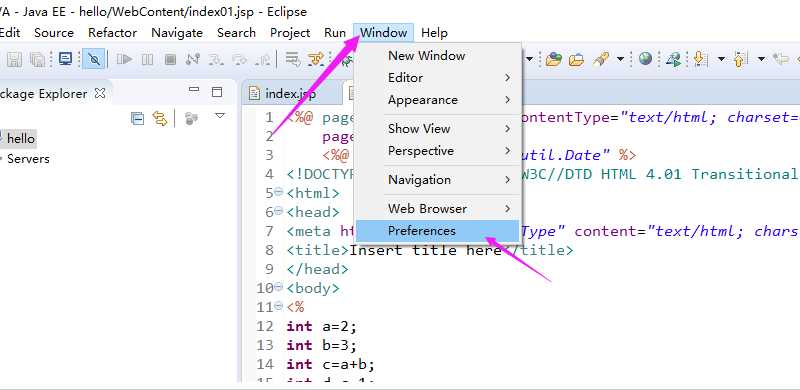Open Package Explorer View Menu triangle
The height and width of the screenshot is (390, 800).
click(220, 116)
